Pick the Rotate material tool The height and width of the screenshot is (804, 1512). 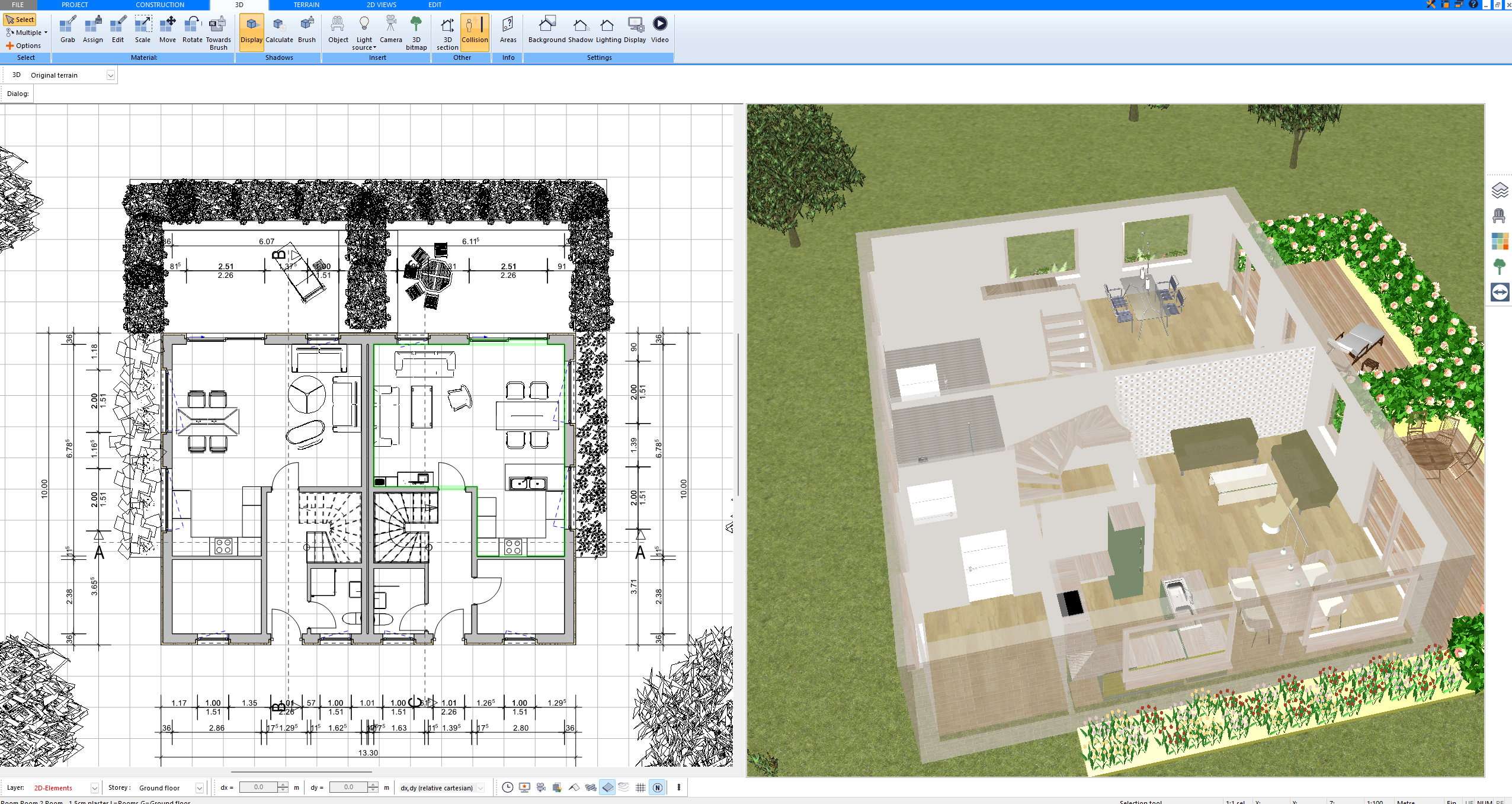click(x=192, y=30)
